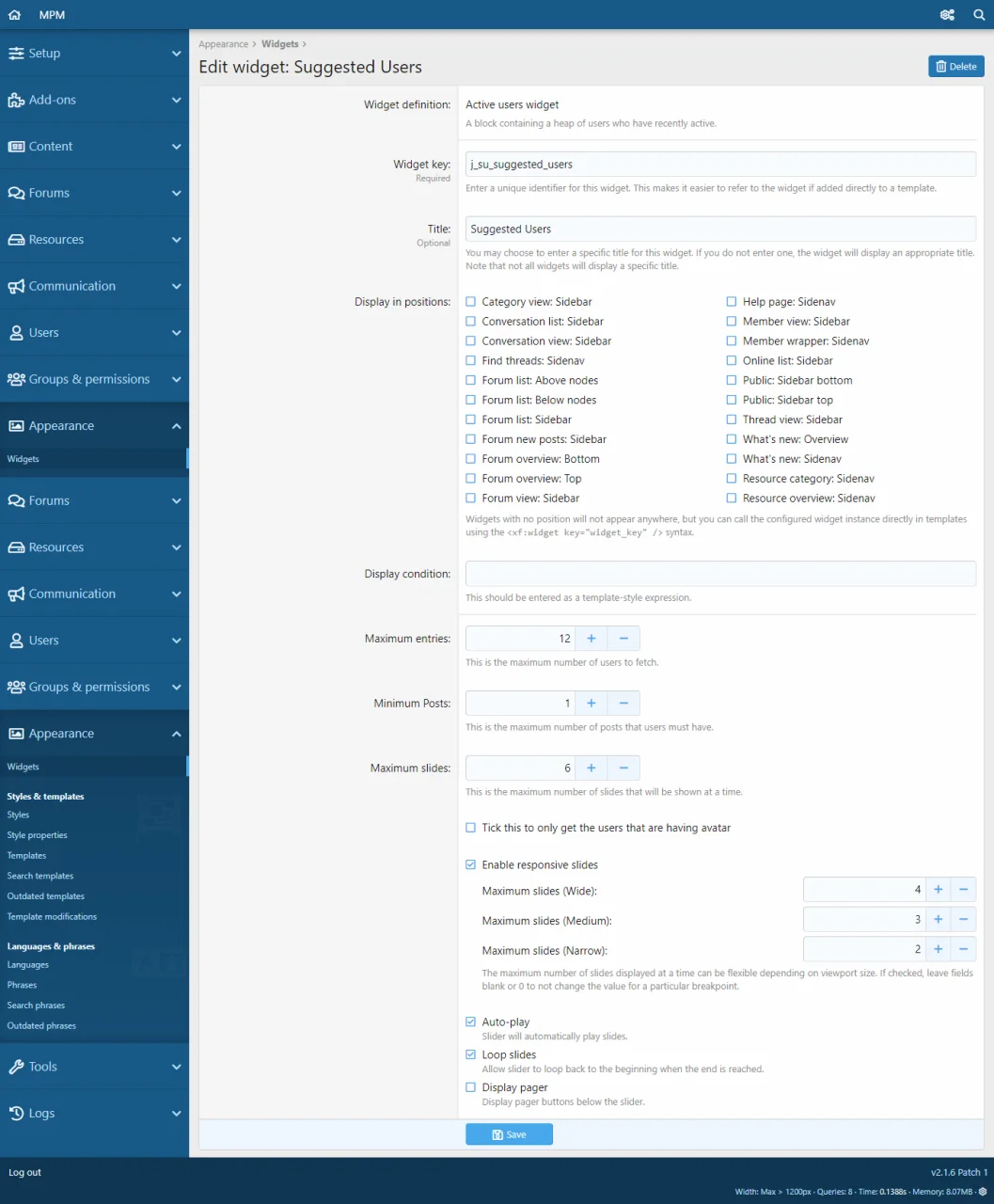
Task: Click the home icon in the top bar
Action: [x=14, y=15]
